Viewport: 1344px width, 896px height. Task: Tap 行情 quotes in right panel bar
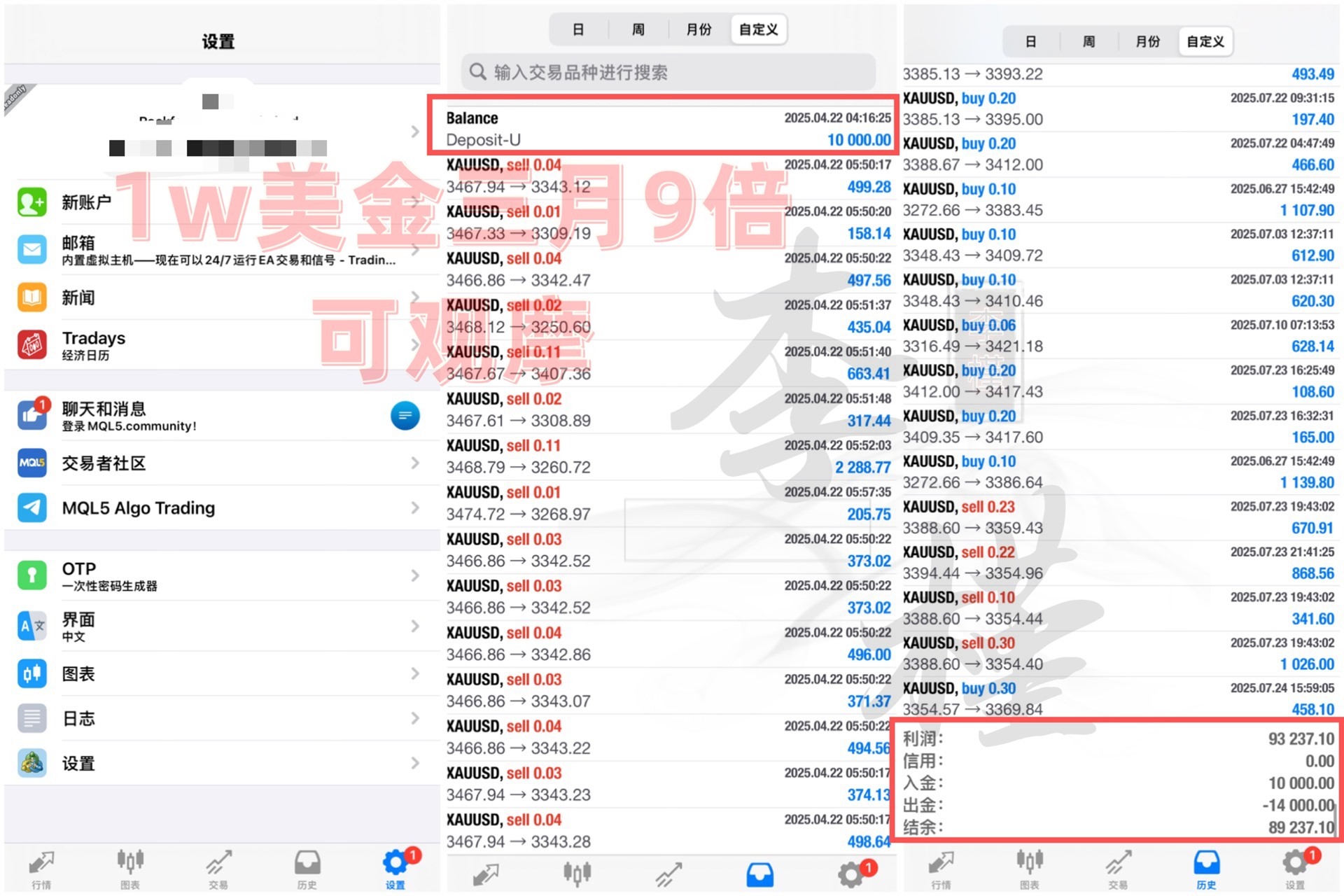[941, 869]
